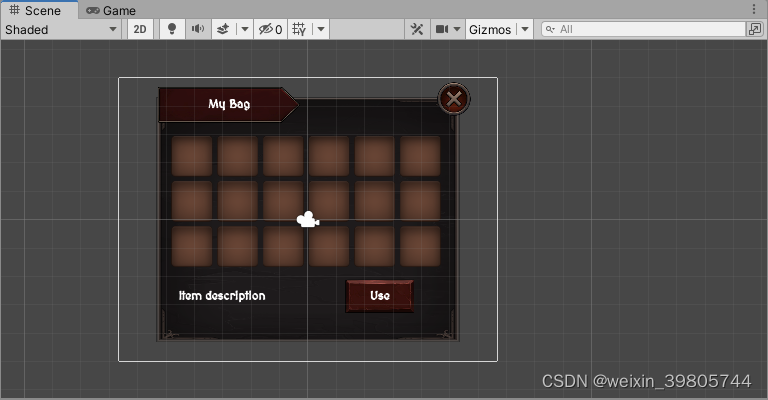Toggle hidden objects visibility eye icon
The image size is (768, 400).
270,29
